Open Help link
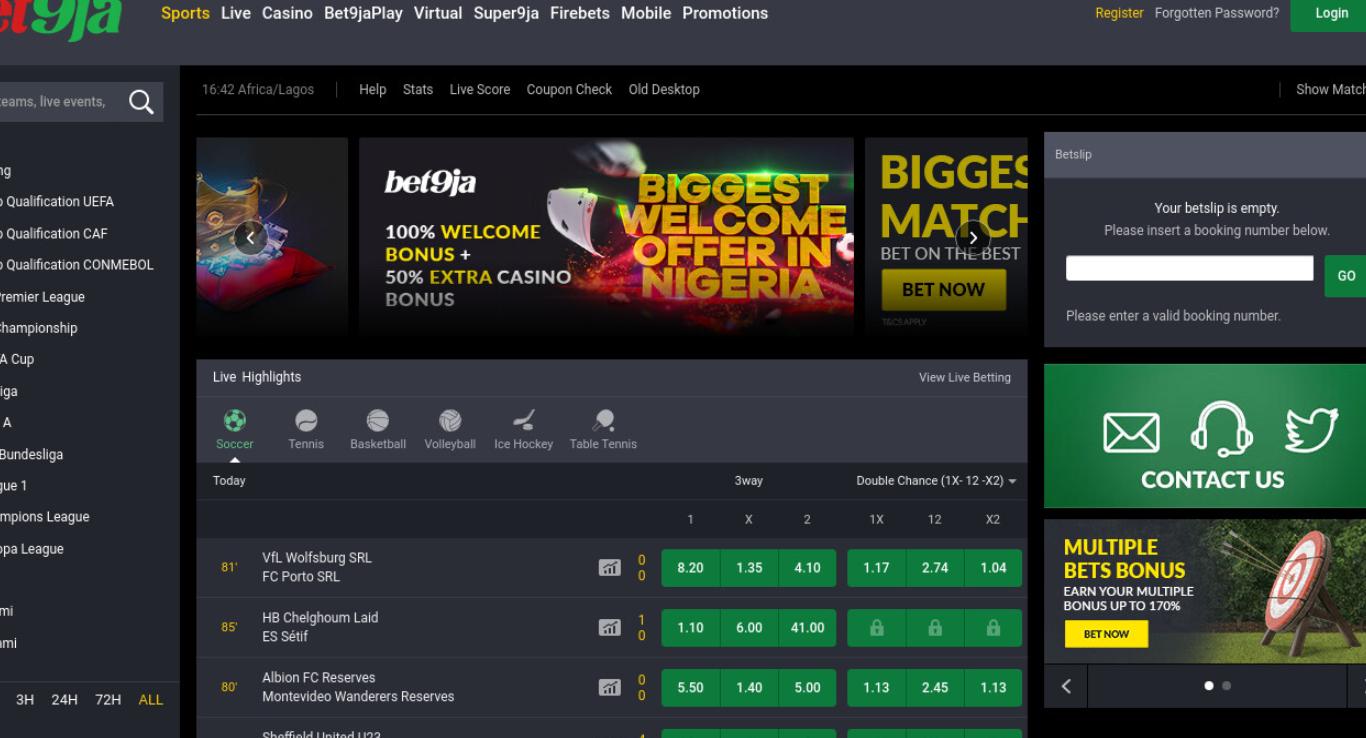The width and height of the screenshot is (1366, 738). 372,89
